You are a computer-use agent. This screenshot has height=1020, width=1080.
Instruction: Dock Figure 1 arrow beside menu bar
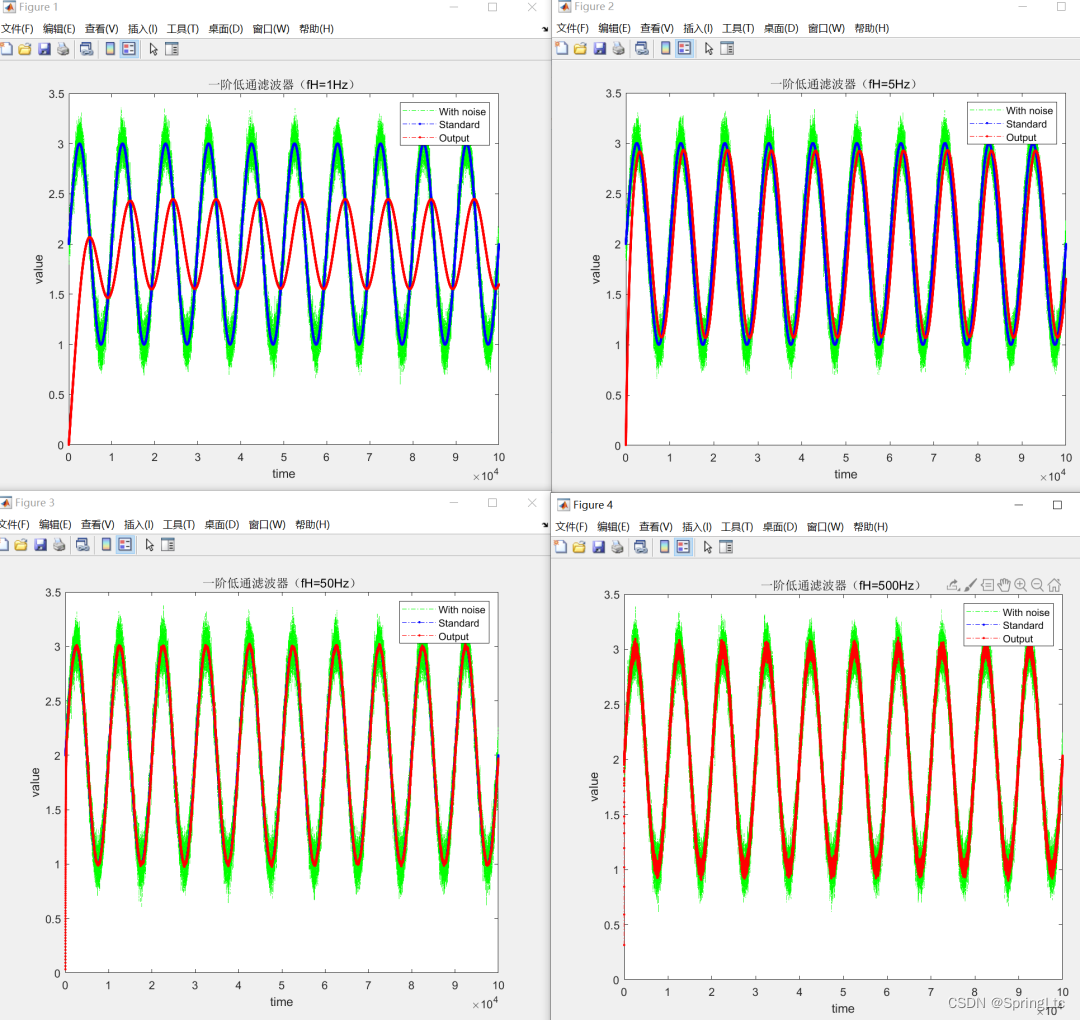545,29
